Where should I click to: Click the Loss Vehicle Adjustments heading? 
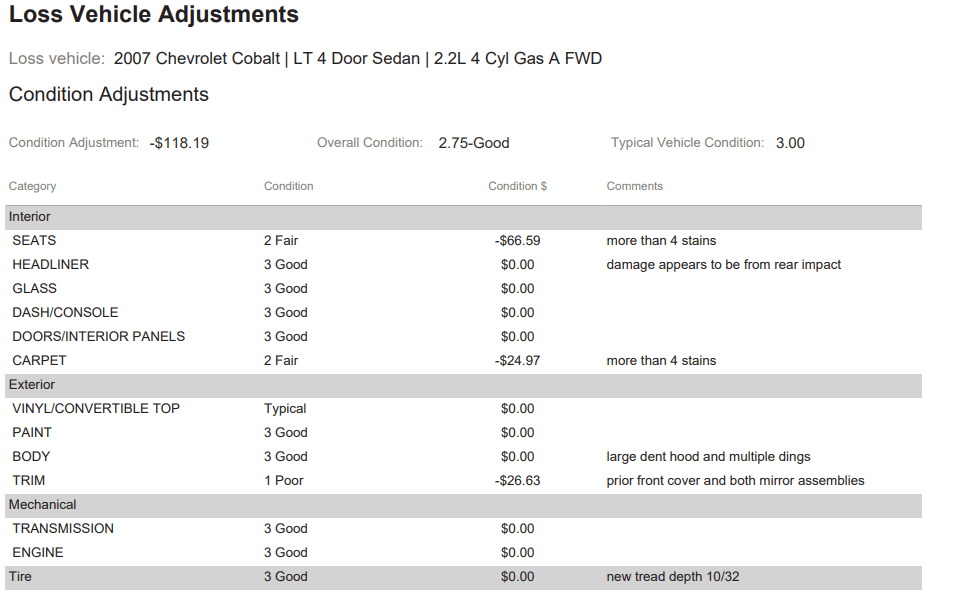(x=154, y=15)
